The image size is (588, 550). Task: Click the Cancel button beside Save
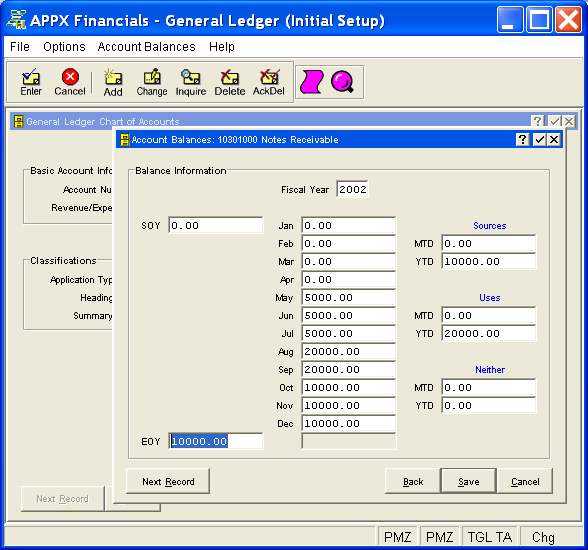(x=525, y=481)
